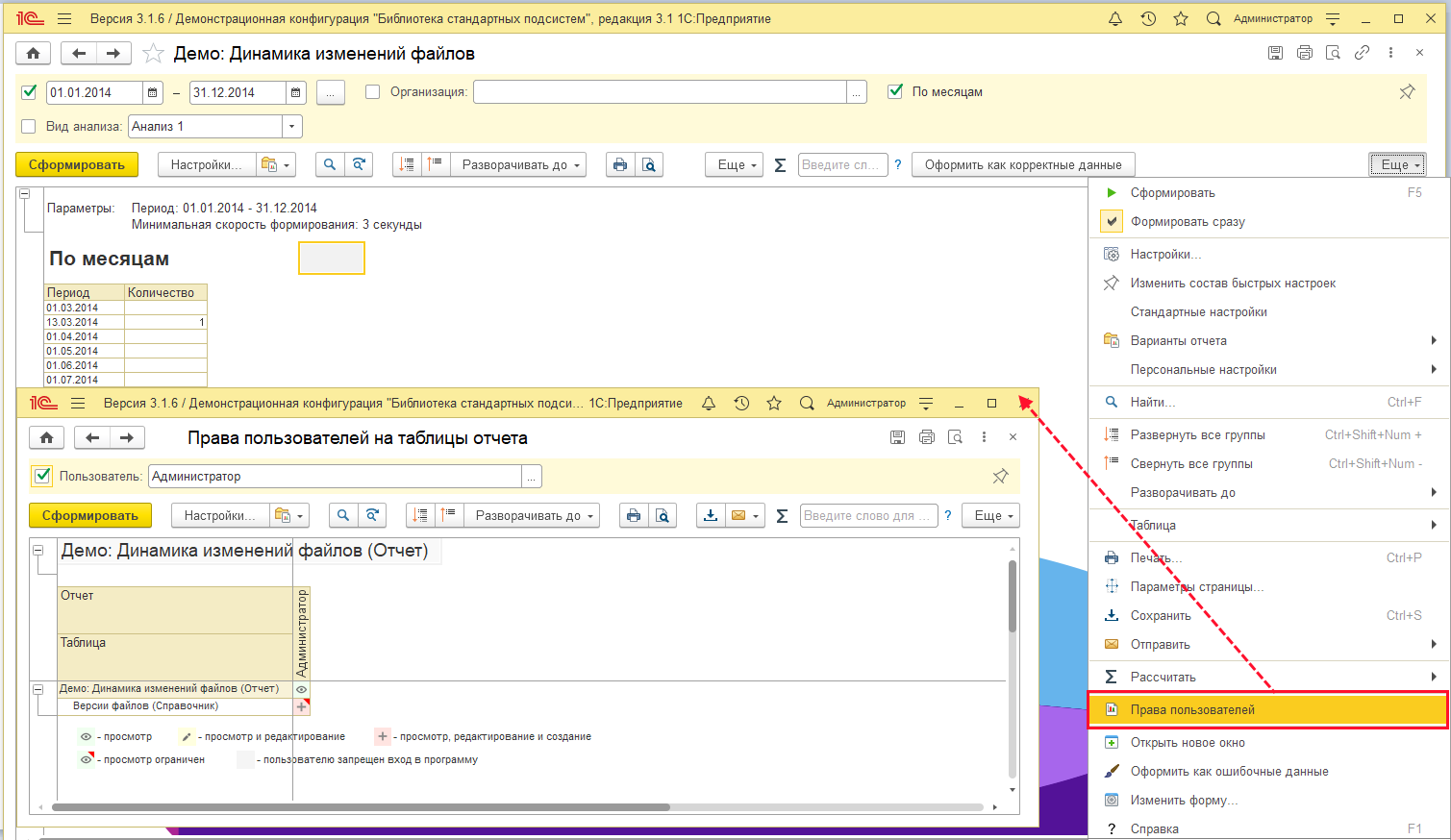Open the Еще dropdown left of the main Σ icon
Viewport: 1451px width, 840px height.
click(735, 164)
